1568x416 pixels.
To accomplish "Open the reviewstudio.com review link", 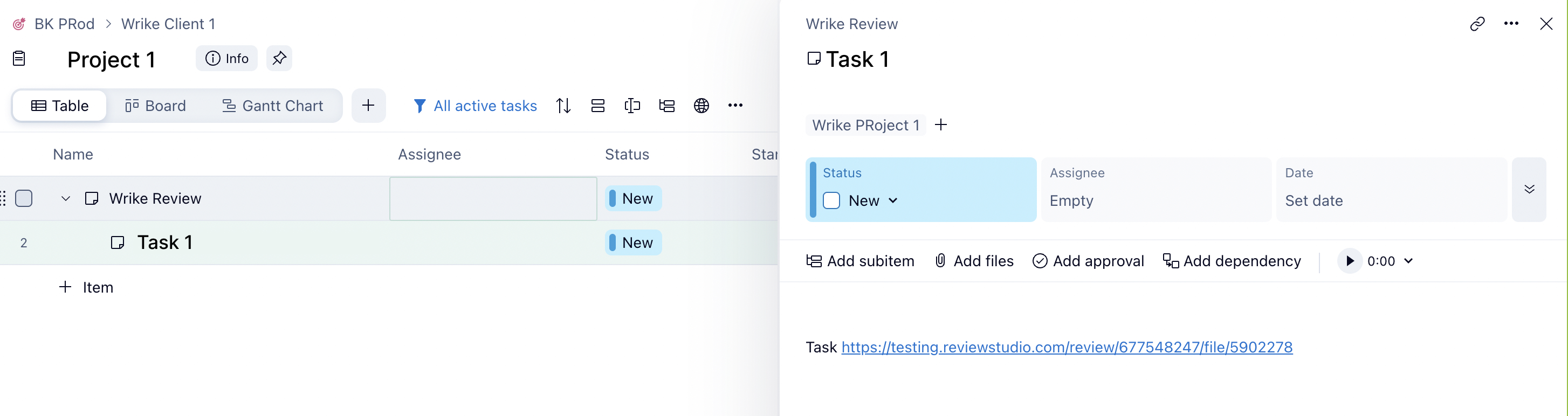I will pyautogui.click(x=1067, y=347).
